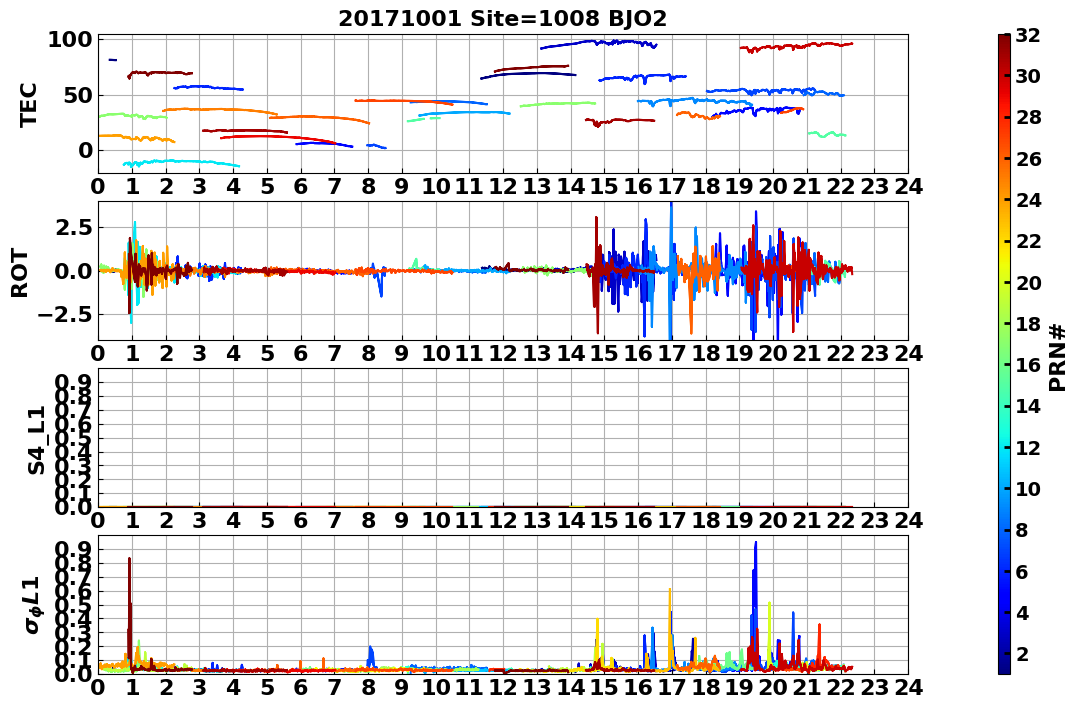
Task: Click the S4_L1 y-axis label
Action: [x=36, y=440]
